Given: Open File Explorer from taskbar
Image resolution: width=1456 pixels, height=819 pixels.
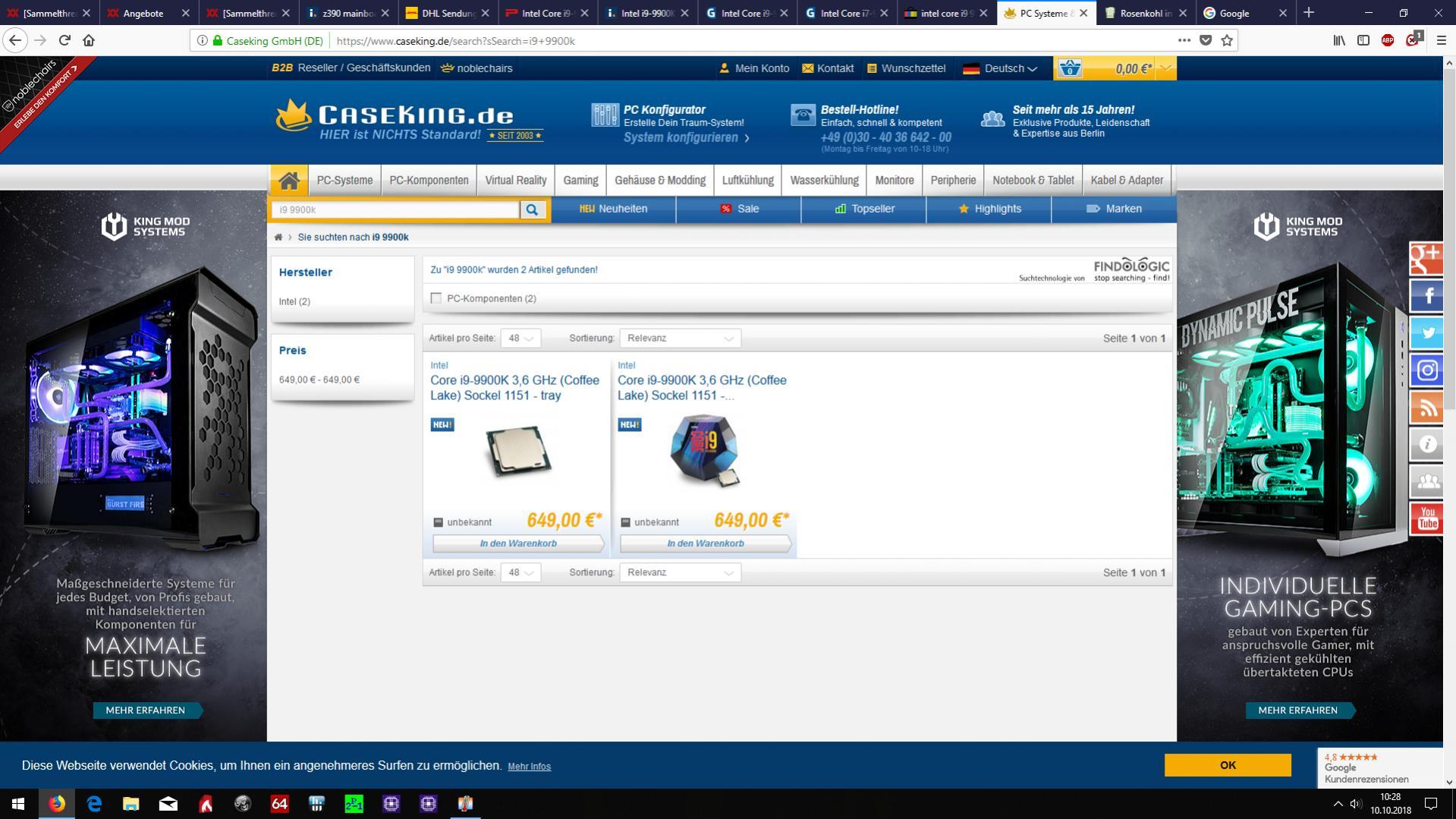Looking at the screenshot, I should [131, 804].
